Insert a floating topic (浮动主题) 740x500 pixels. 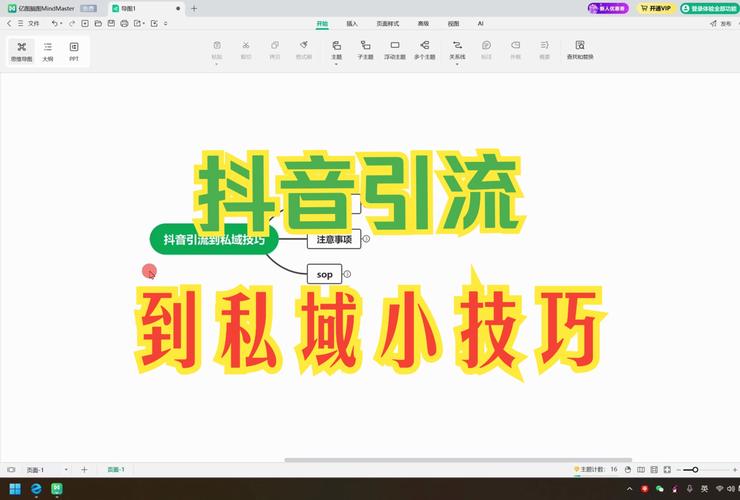coord(395,49)
